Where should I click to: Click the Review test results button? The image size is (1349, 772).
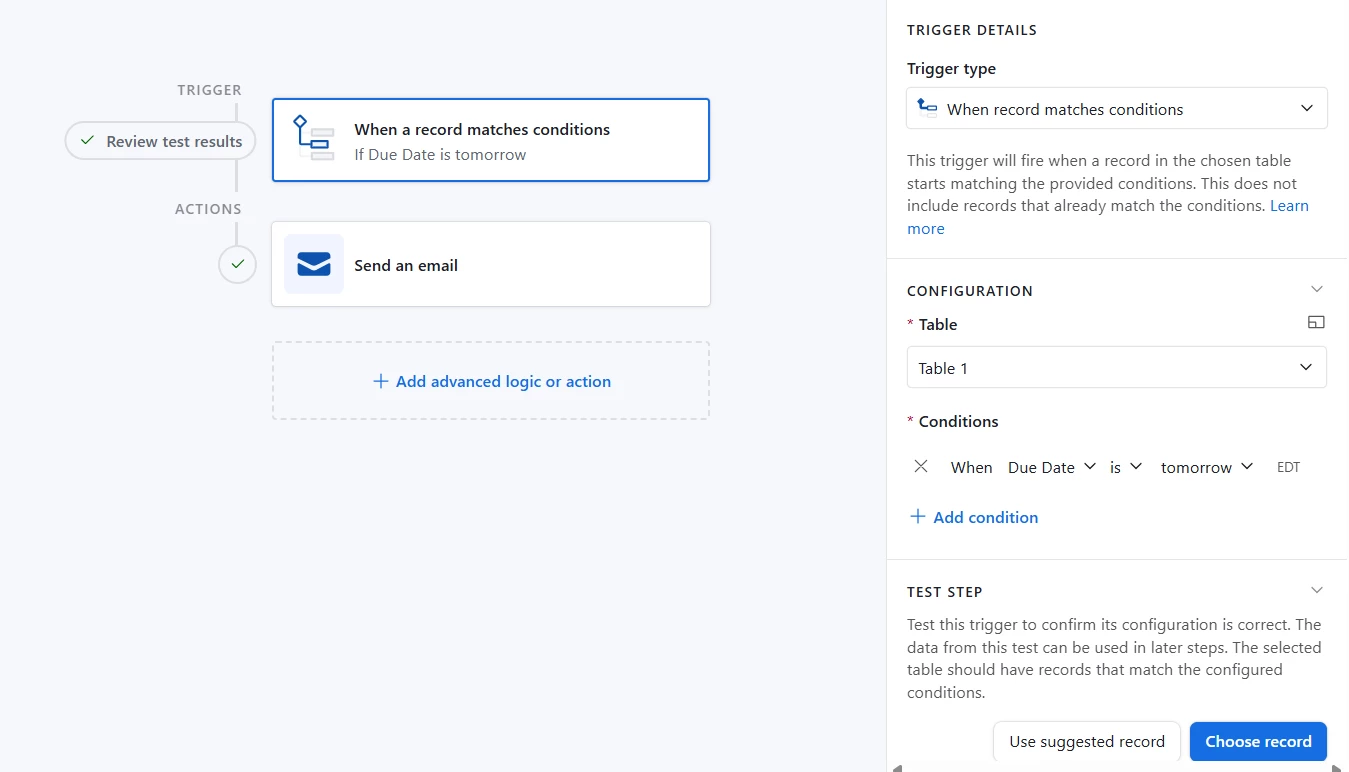(x=161, y=141)
